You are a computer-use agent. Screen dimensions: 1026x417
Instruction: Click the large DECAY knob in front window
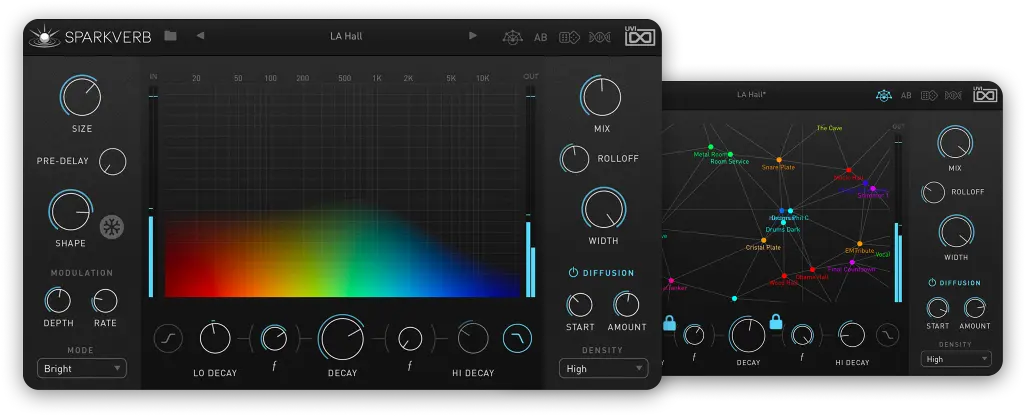pos(342,338)
